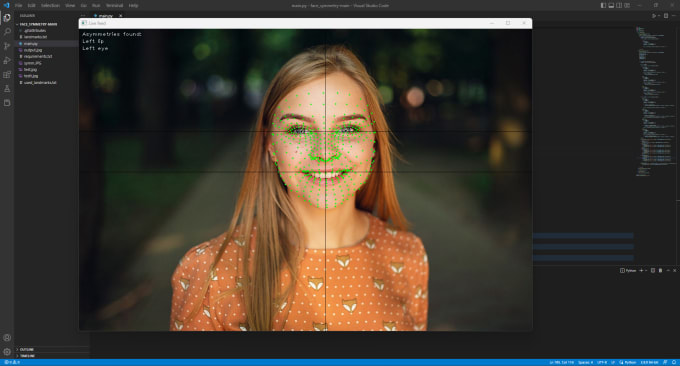Open the Source Control view
The width and height of the screenshot is (680, 366).
7,46
